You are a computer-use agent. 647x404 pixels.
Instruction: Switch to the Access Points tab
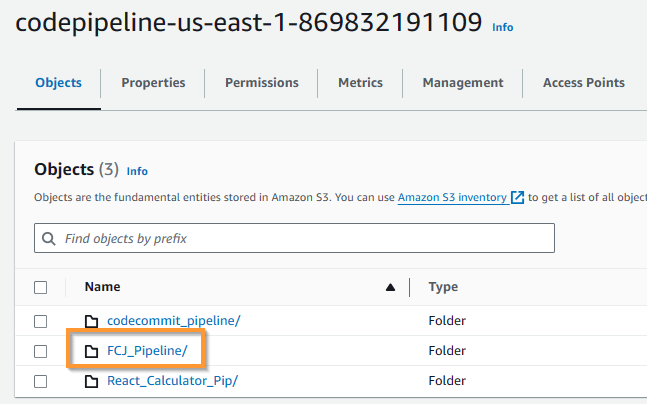583,83
